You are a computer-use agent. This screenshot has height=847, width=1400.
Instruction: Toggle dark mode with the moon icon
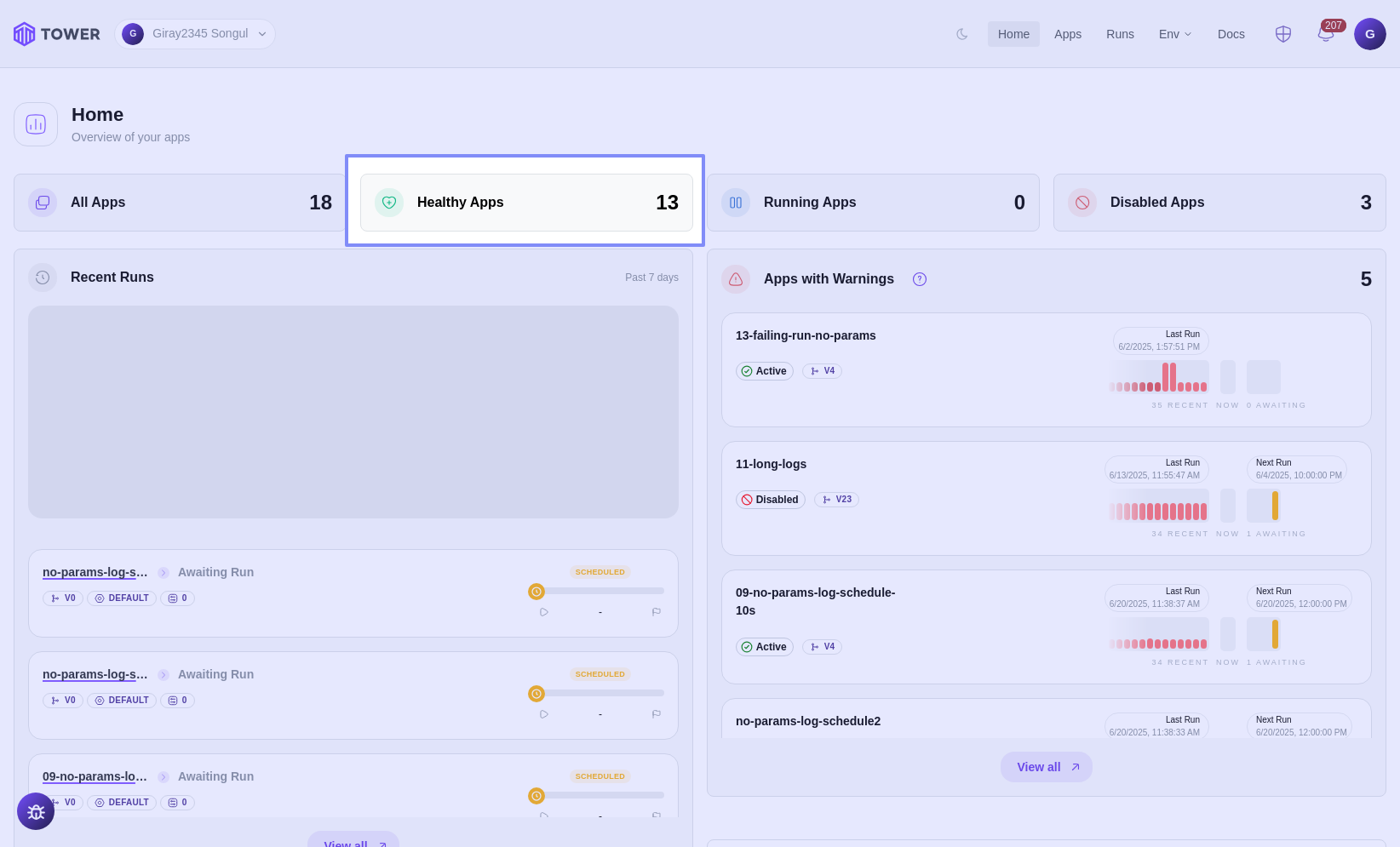click(962, 34)
